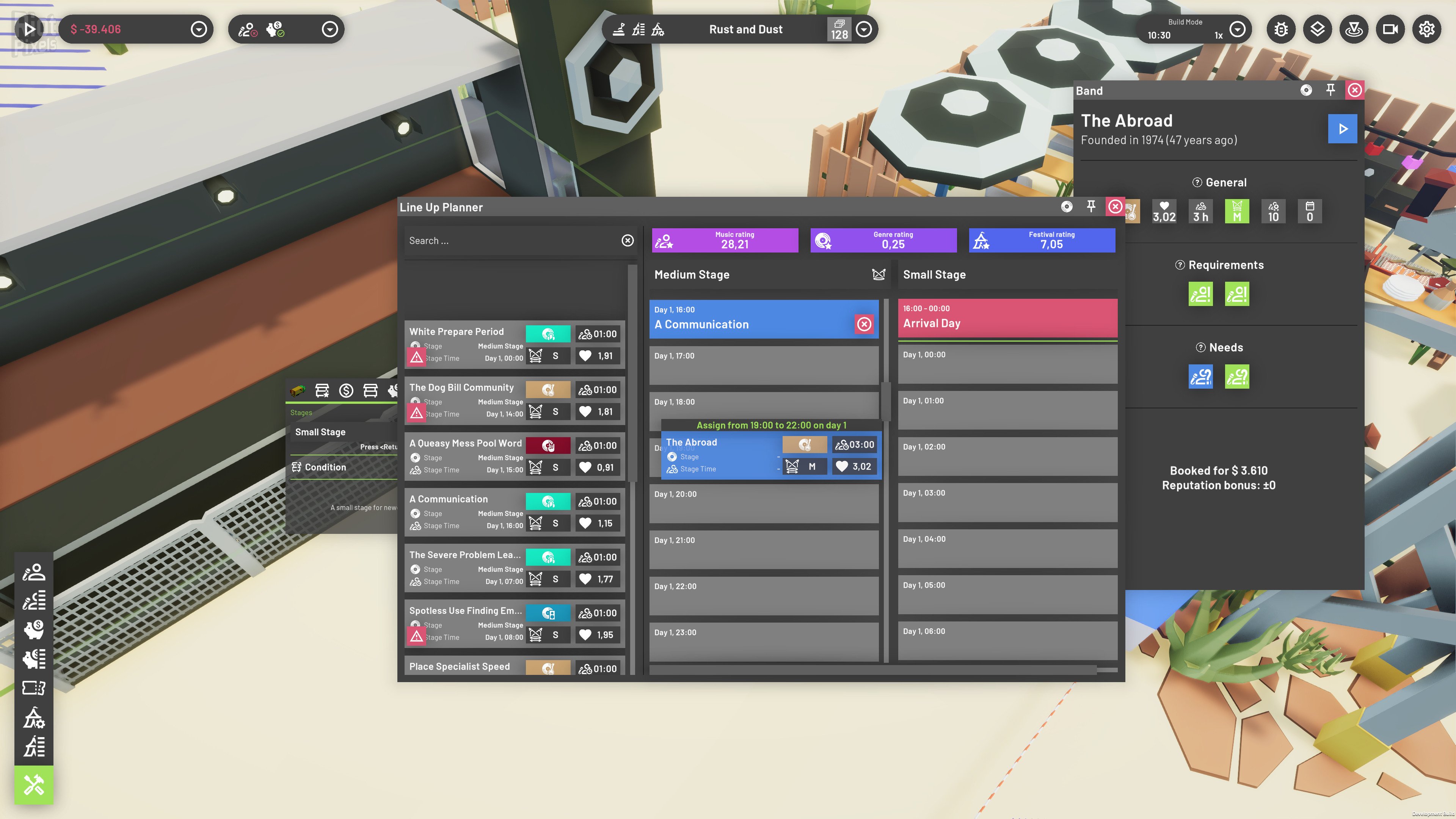
Task: Open the build tools with hammer icon
Action: click(34, 784)
